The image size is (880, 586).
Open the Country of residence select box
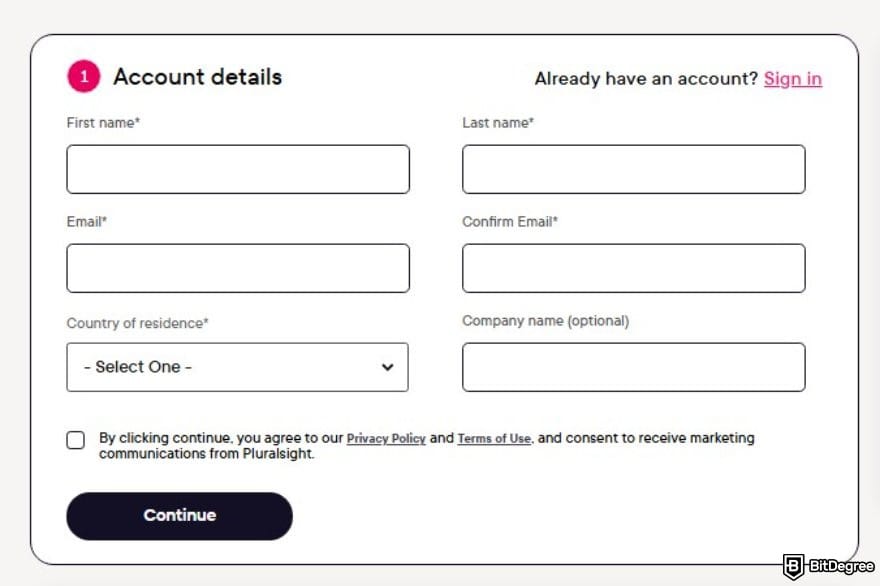(237, 367)
